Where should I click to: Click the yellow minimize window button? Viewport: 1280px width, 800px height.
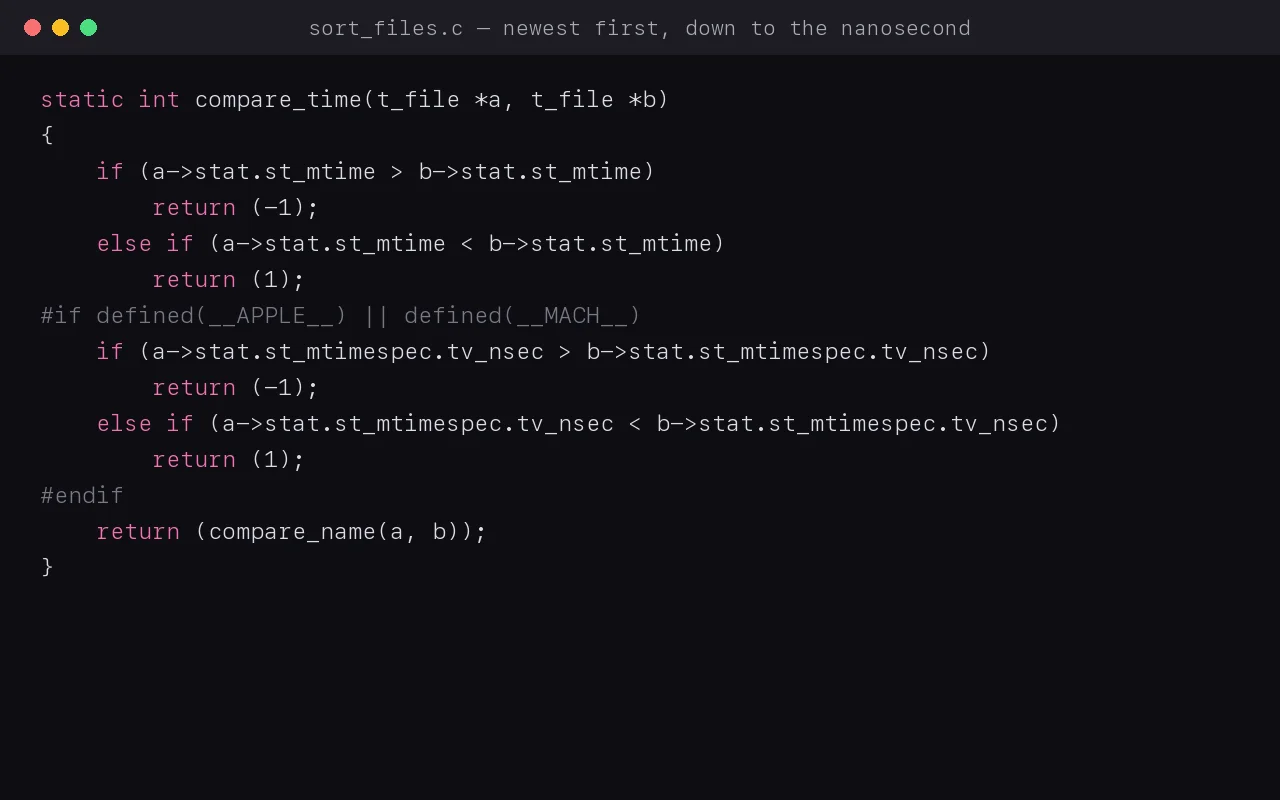point(60,28)
